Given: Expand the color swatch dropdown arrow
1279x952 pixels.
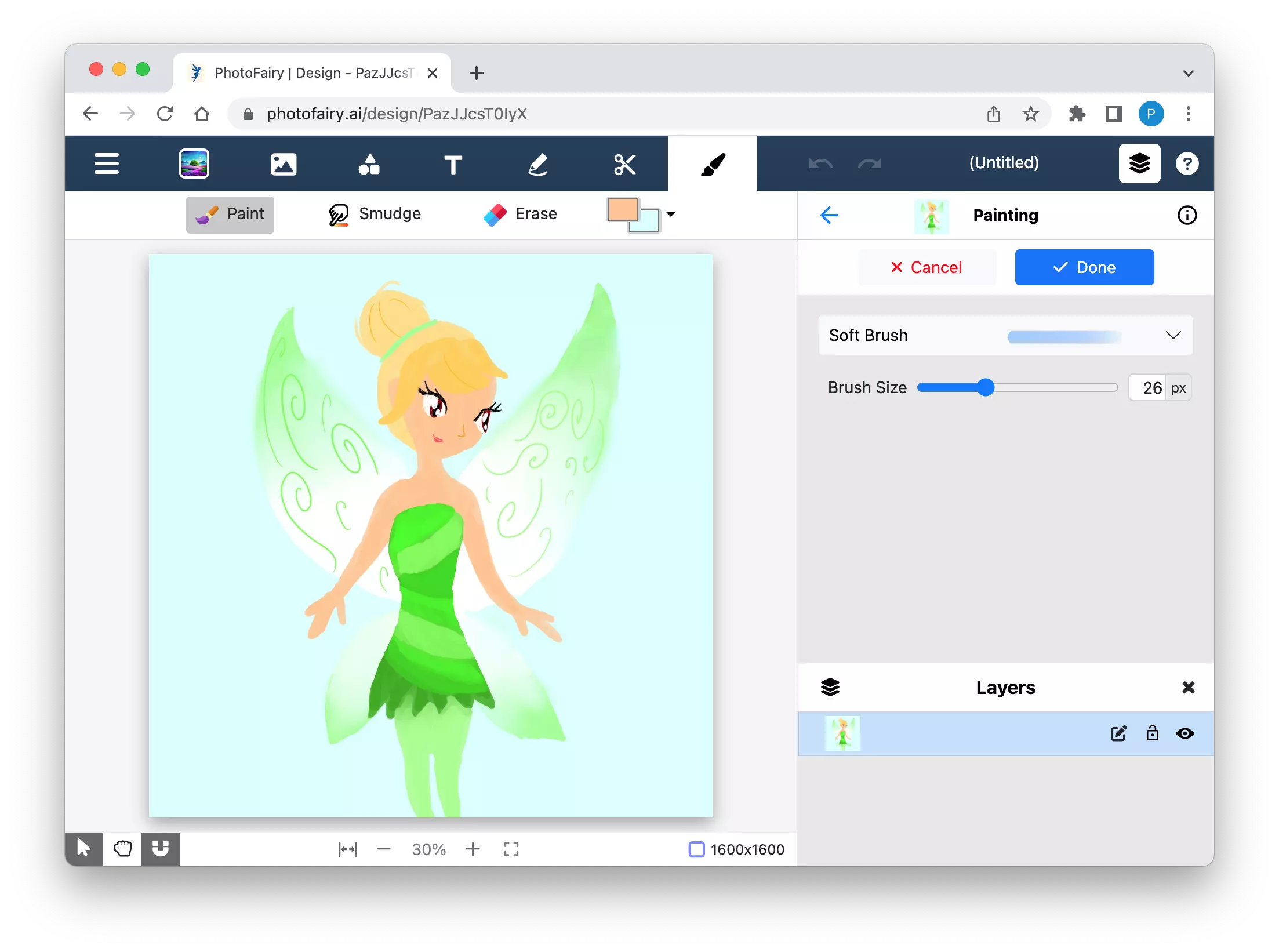Looking at the screenshot, I should (671, 214).
